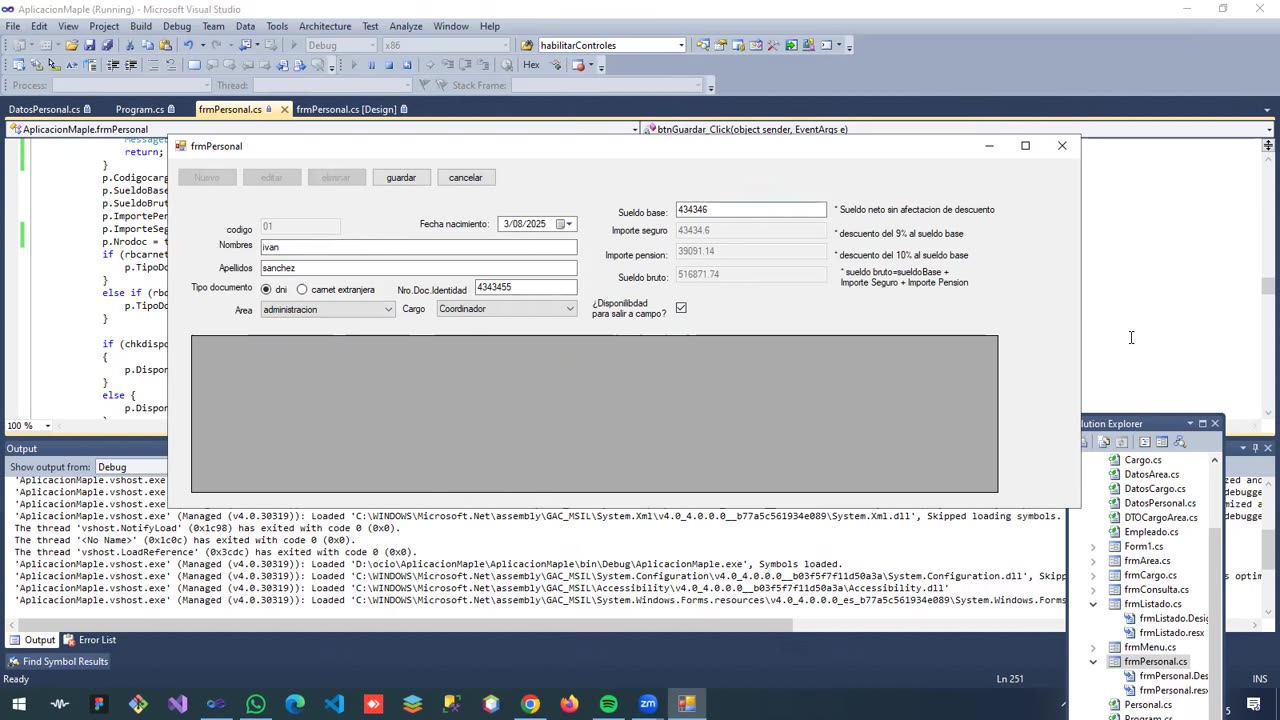Click the guardar button in frmPersonal
This screenshot has height=720, width=1280.
tap(401, 178)
